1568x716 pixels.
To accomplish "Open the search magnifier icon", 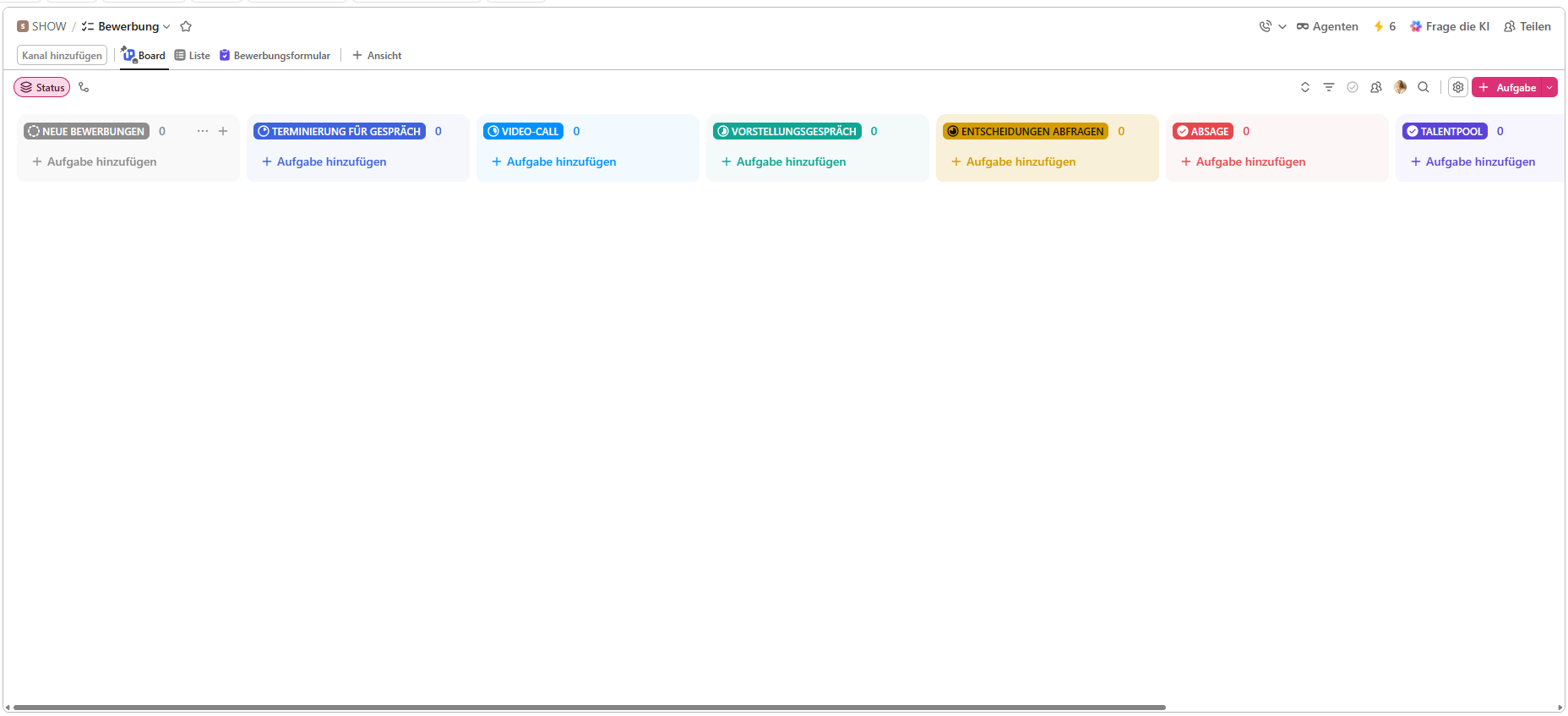I will point(1424,87).
